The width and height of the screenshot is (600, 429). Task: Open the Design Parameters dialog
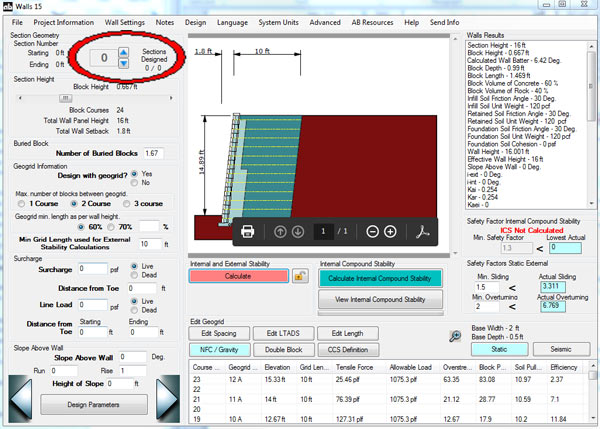pos(93,405)
